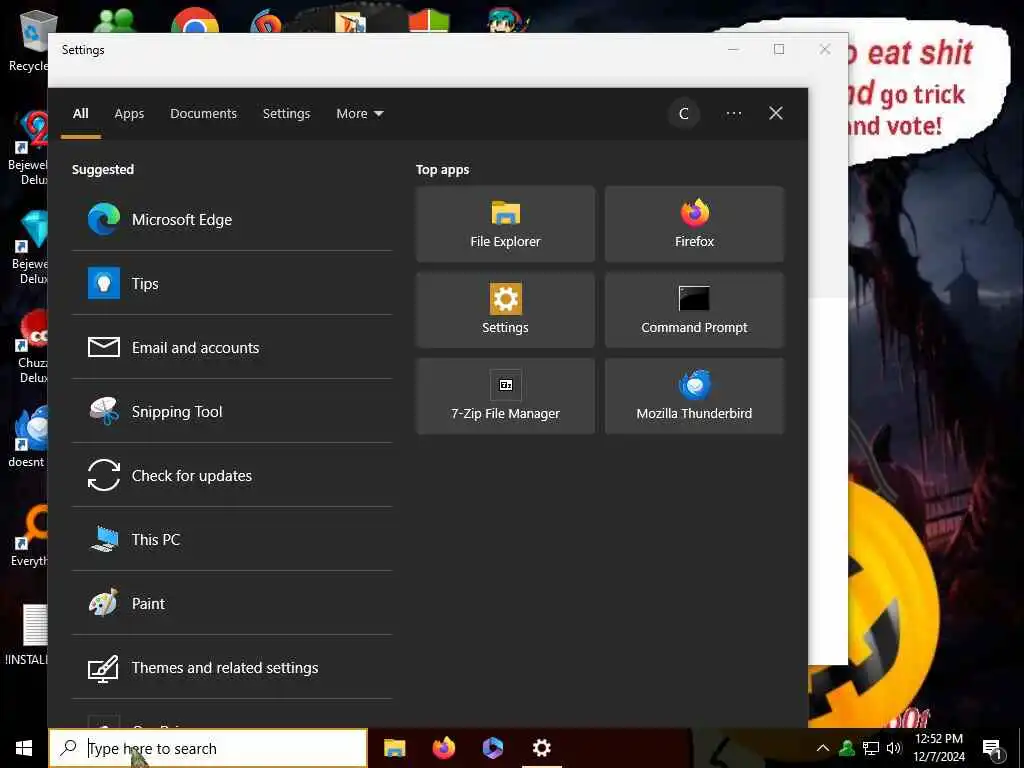Select the Chuzzle Deluxe desktop shortcut

[x=30, y=347]
